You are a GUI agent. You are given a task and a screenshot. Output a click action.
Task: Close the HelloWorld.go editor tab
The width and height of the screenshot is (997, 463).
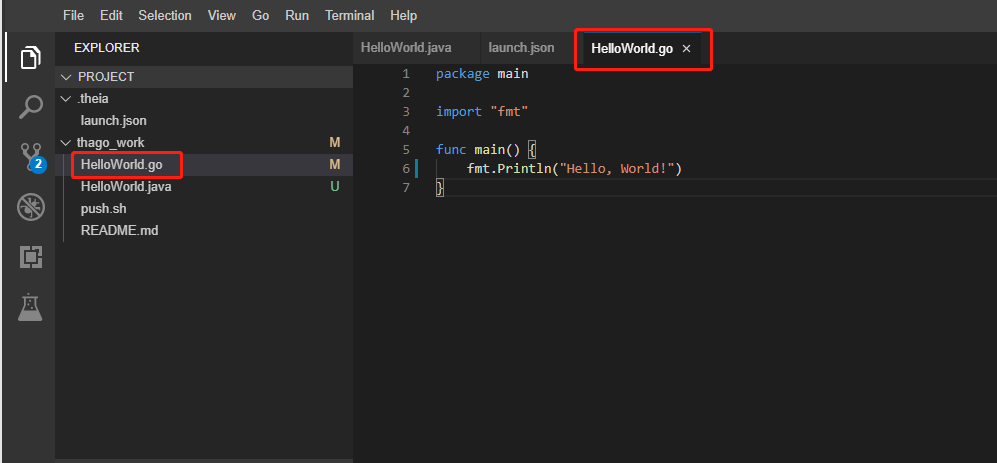pos(686,49)
